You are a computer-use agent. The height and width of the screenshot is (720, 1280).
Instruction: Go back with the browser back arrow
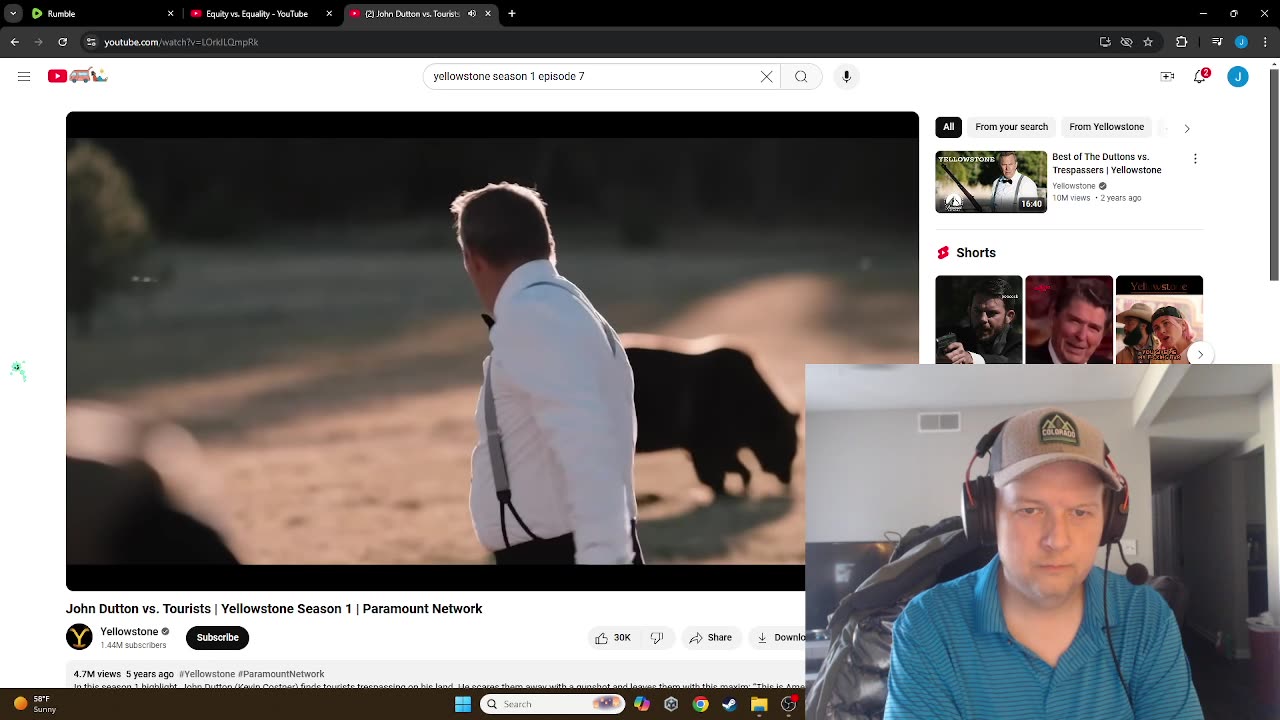pos(14,42)
